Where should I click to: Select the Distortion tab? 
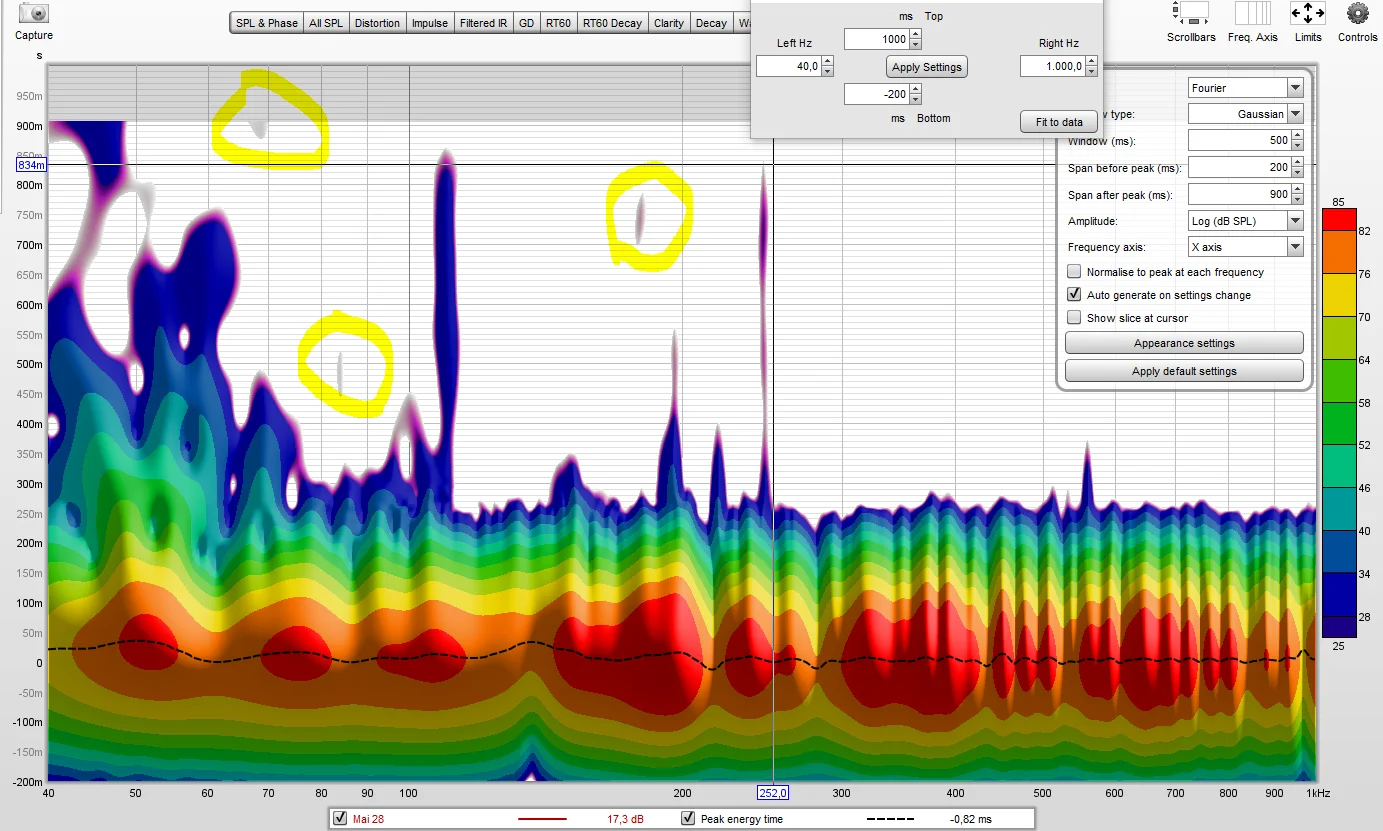tap(377, 23)
